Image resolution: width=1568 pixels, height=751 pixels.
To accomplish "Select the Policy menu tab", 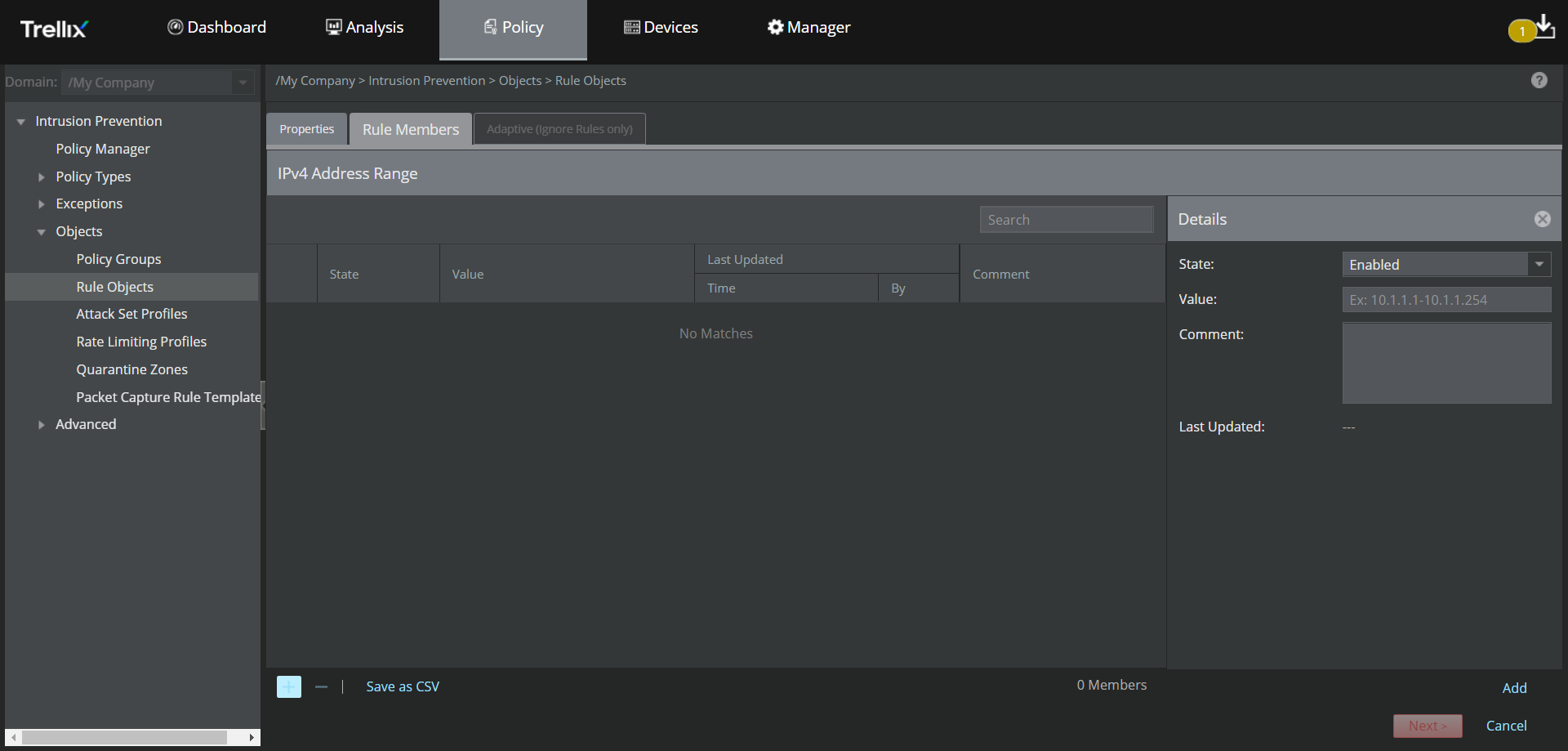I will coord(513,29).
